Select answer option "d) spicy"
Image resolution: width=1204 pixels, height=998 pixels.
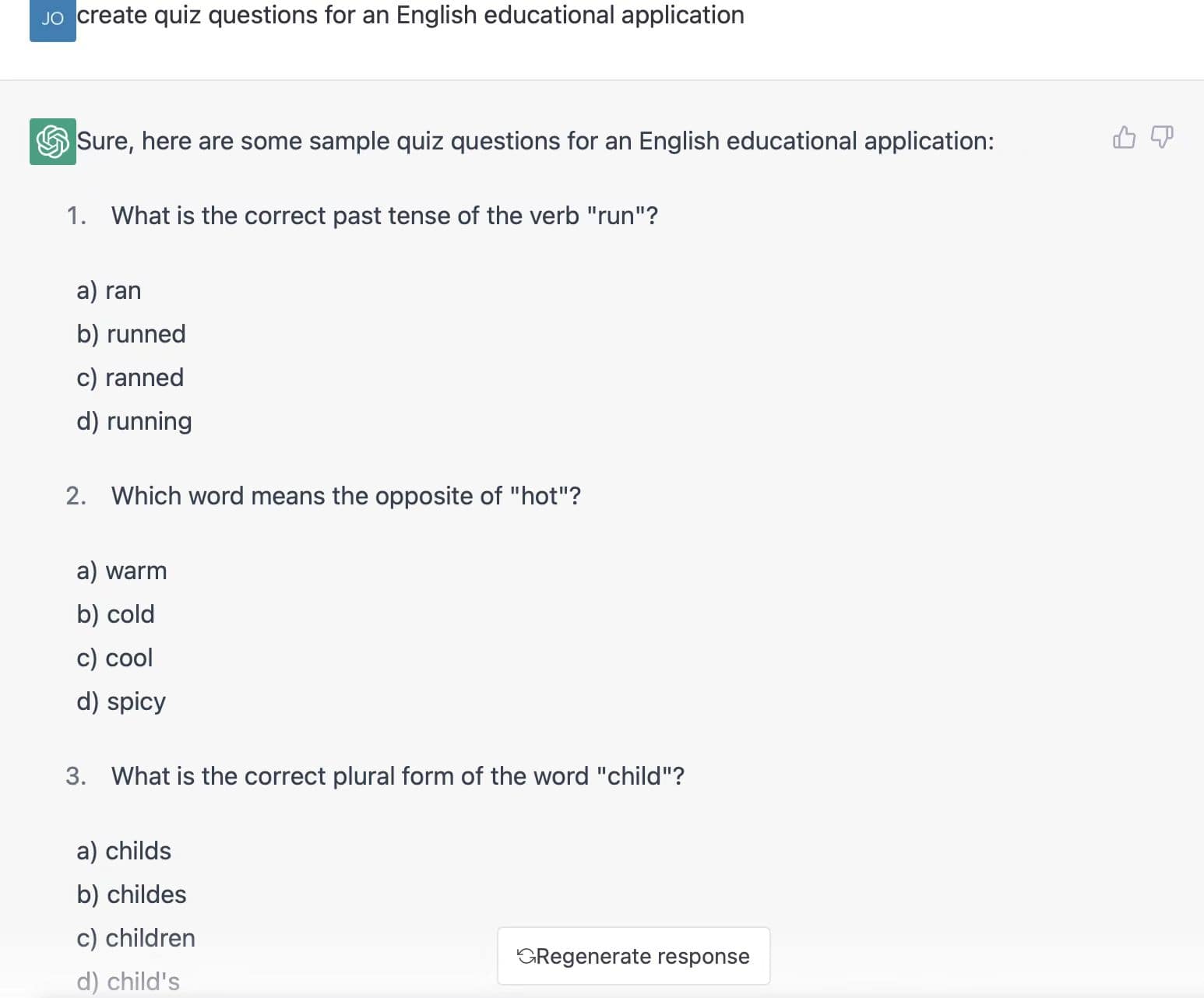(x=121, y=701)
